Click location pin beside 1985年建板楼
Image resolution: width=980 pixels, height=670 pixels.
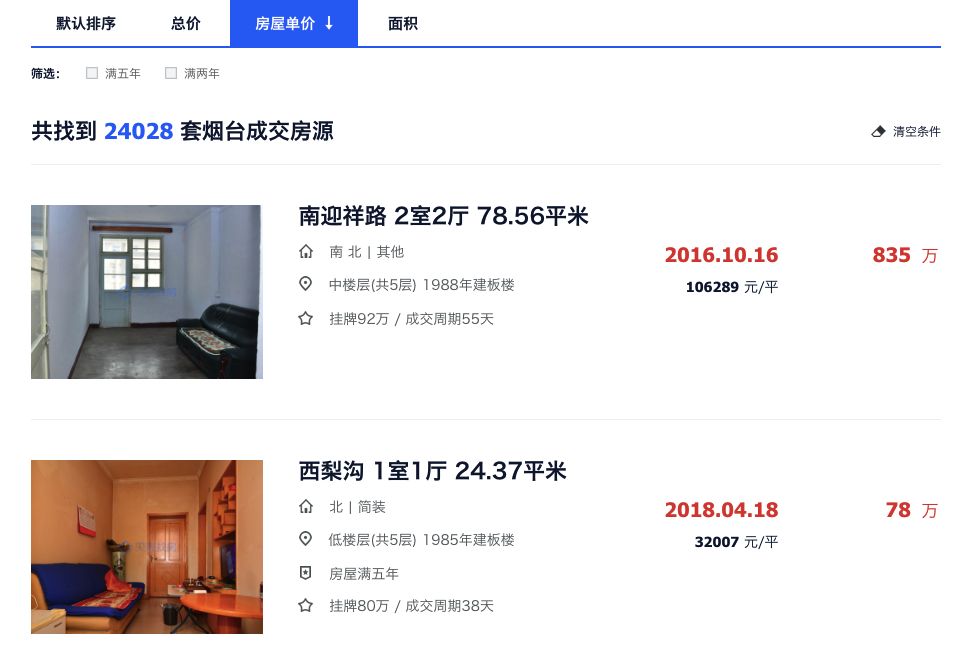(x=306, y=539)
